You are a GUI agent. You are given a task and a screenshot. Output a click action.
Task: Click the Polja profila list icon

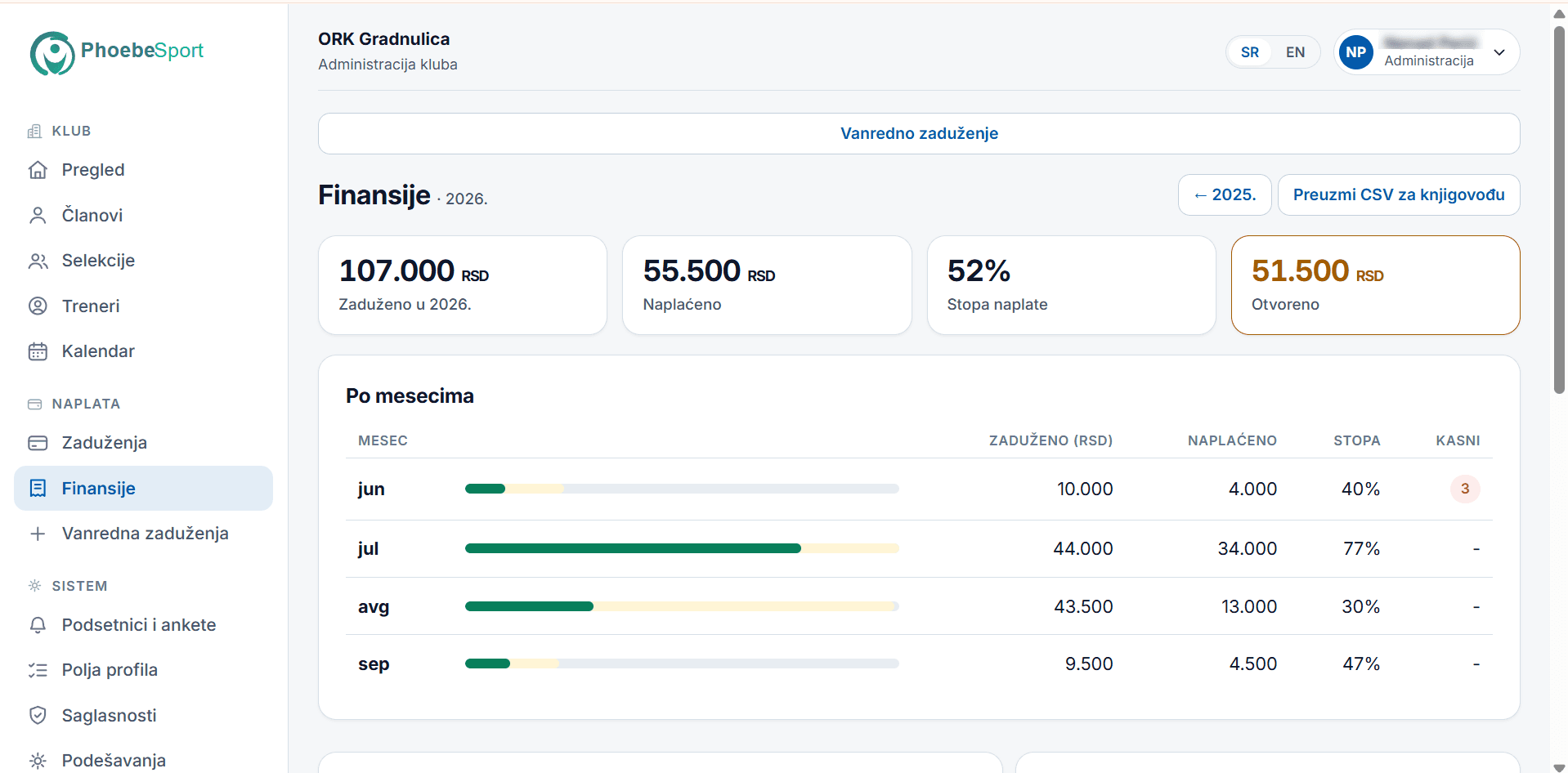pyautogui.click(x=38, y=670)
